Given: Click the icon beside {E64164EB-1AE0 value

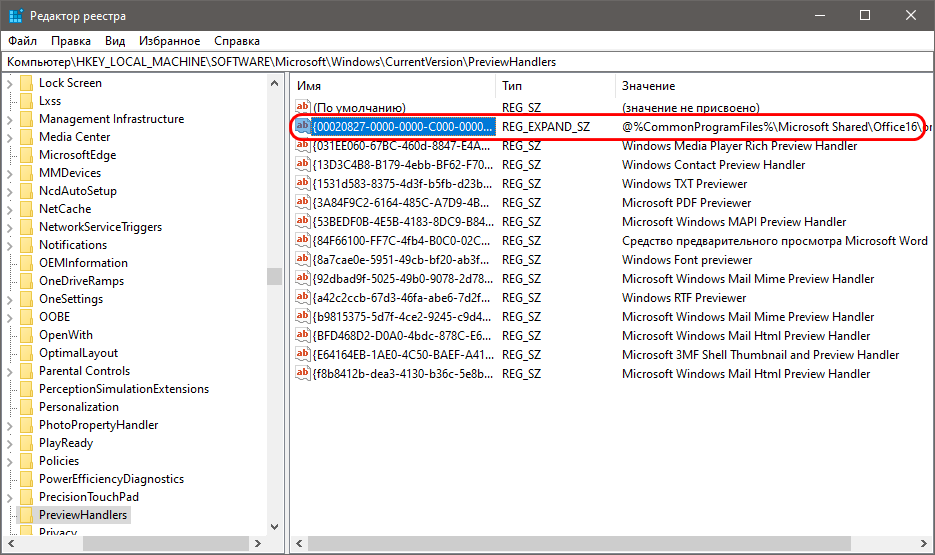Looking at the screenshot, I should pos(303,354).
